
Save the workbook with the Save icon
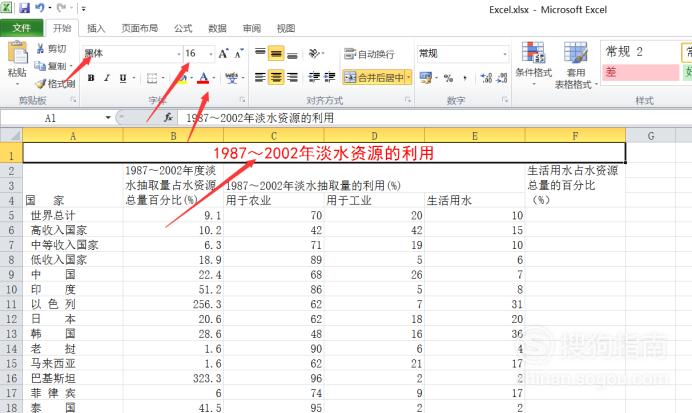point(24,8)
